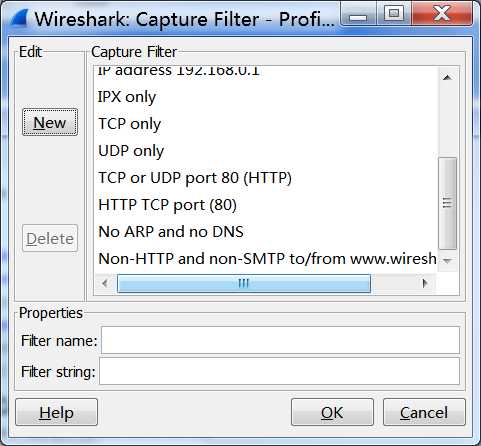Minimize the Capture Filter window
Viewport: 481px width, 446px height.
(358, 15)
